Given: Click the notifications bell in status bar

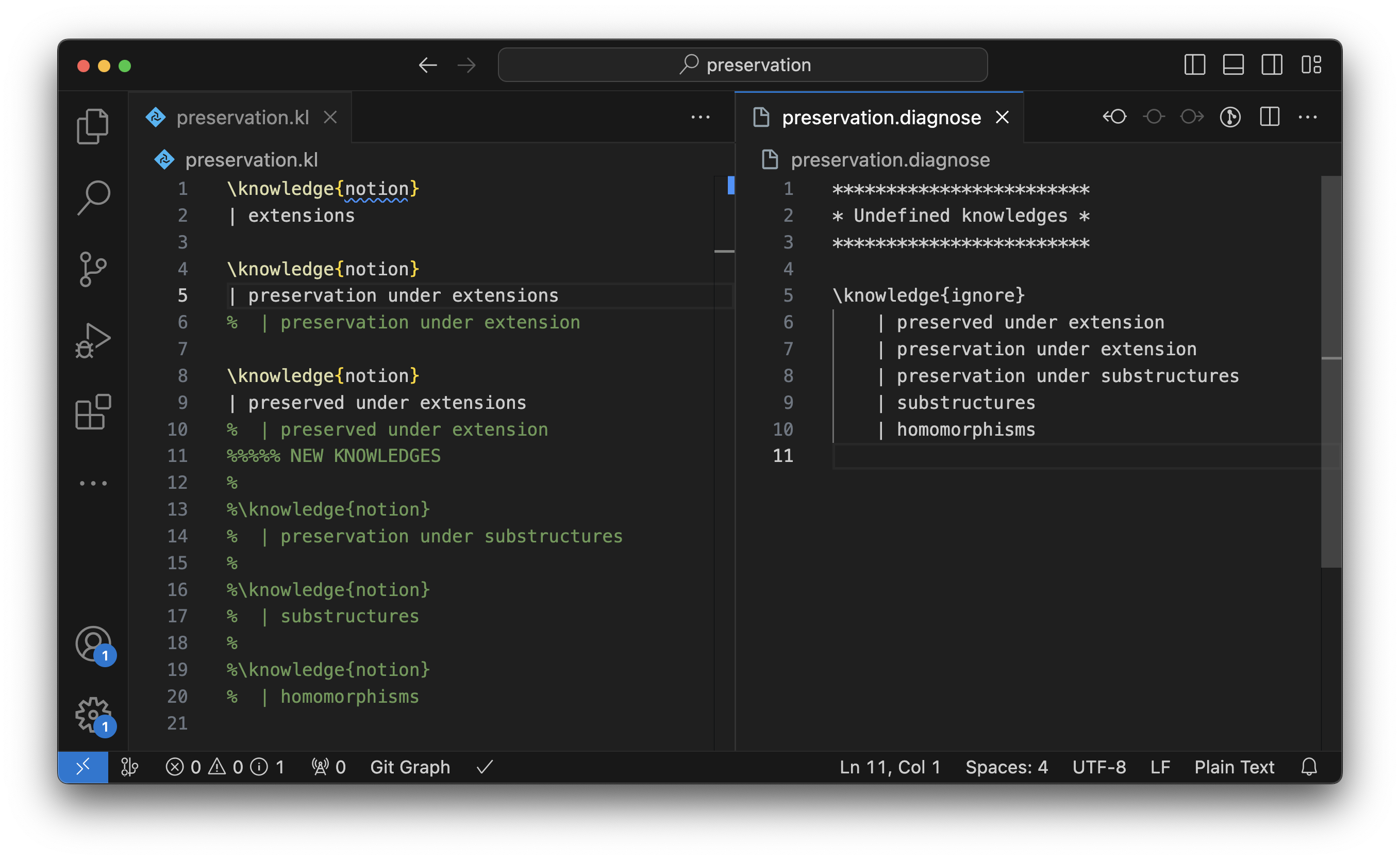Looking at the screenshot, I should point(1308,767).
